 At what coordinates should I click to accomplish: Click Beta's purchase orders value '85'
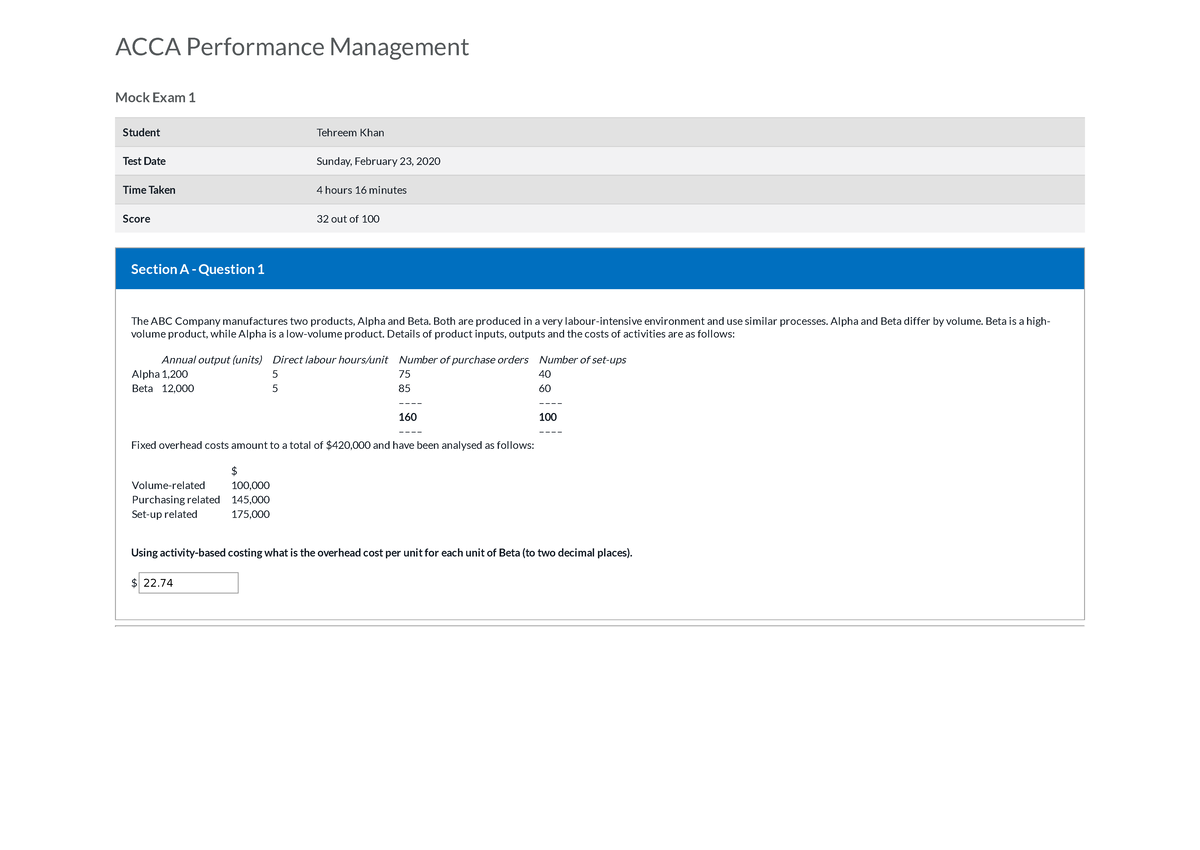coord(404,388)
